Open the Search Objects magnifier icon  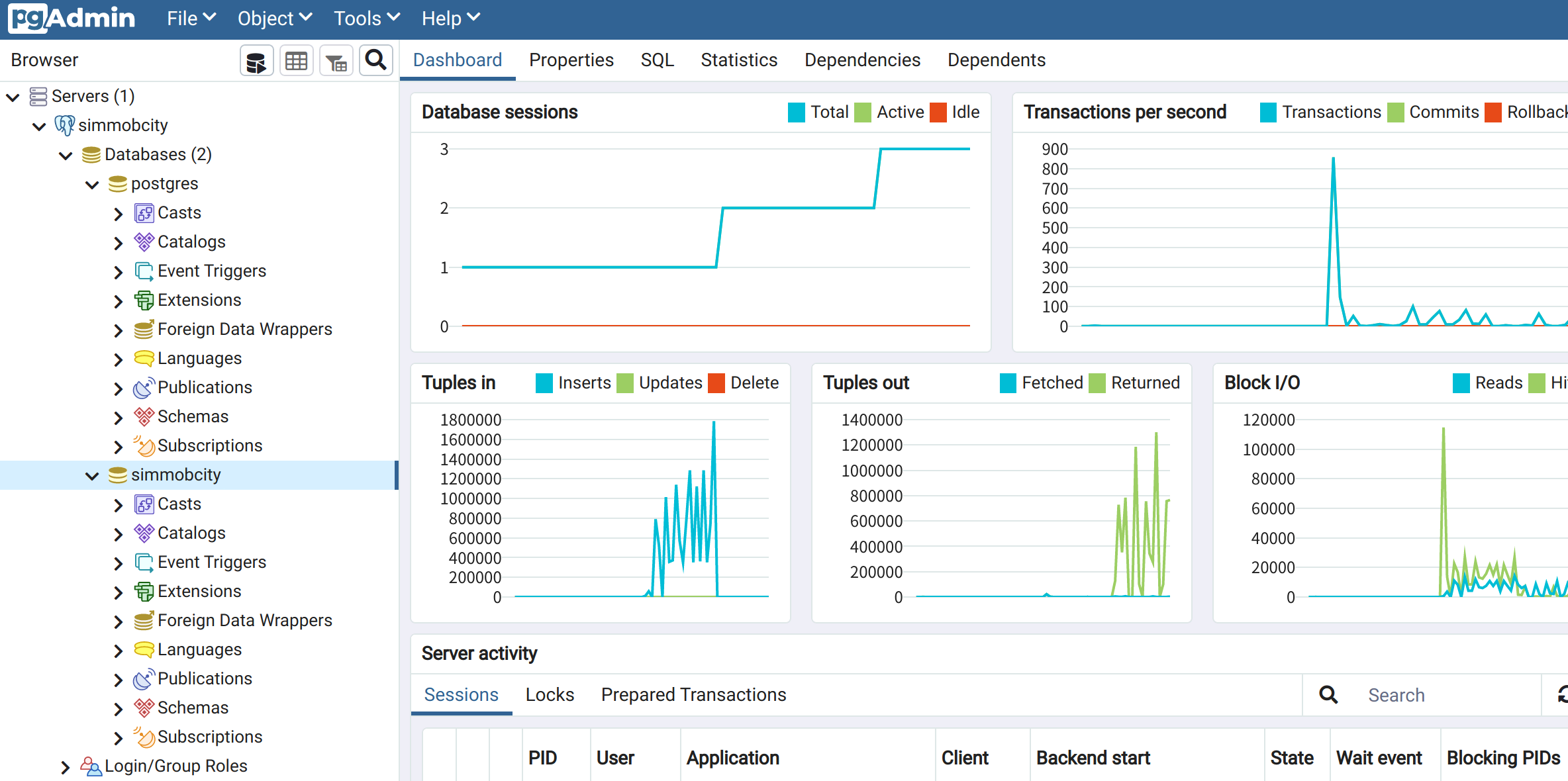[x=376, y=60]
